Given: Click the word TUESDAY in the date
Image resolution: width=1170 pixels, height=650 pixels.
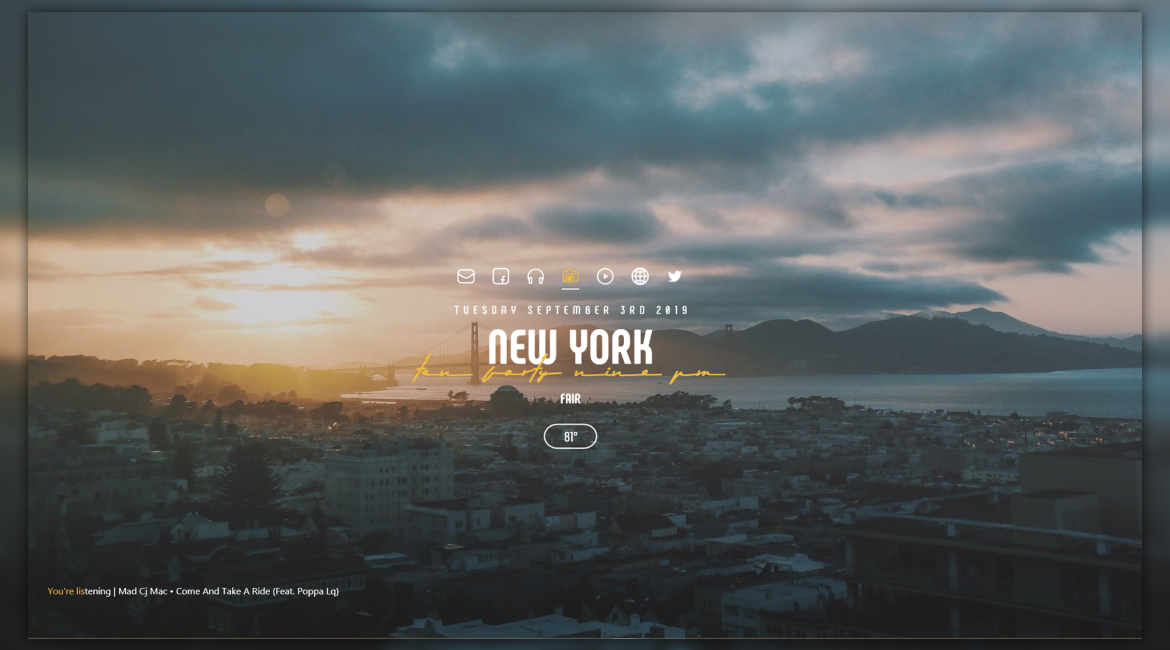Looking at the screenshot, I should coord(486,310).
